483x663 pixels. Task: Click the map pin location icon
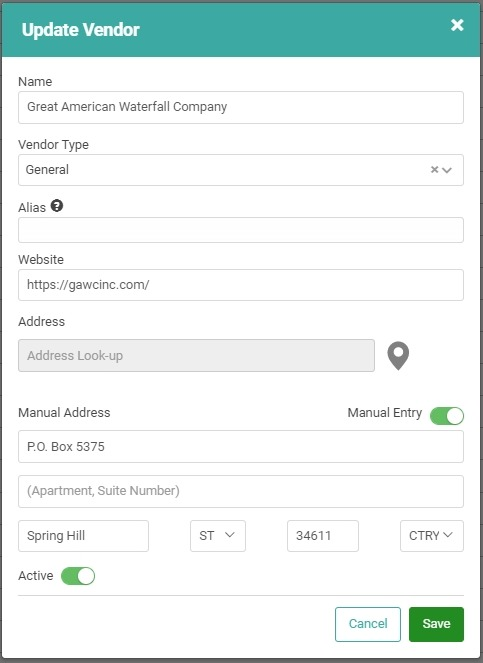pyautogui.click(x=398, y=356)
